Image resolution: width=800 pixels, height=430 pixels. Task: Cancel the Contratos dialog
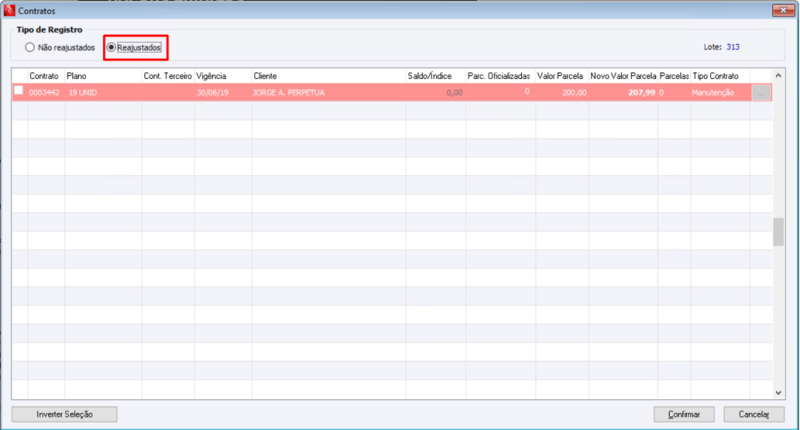coord(754,414)
